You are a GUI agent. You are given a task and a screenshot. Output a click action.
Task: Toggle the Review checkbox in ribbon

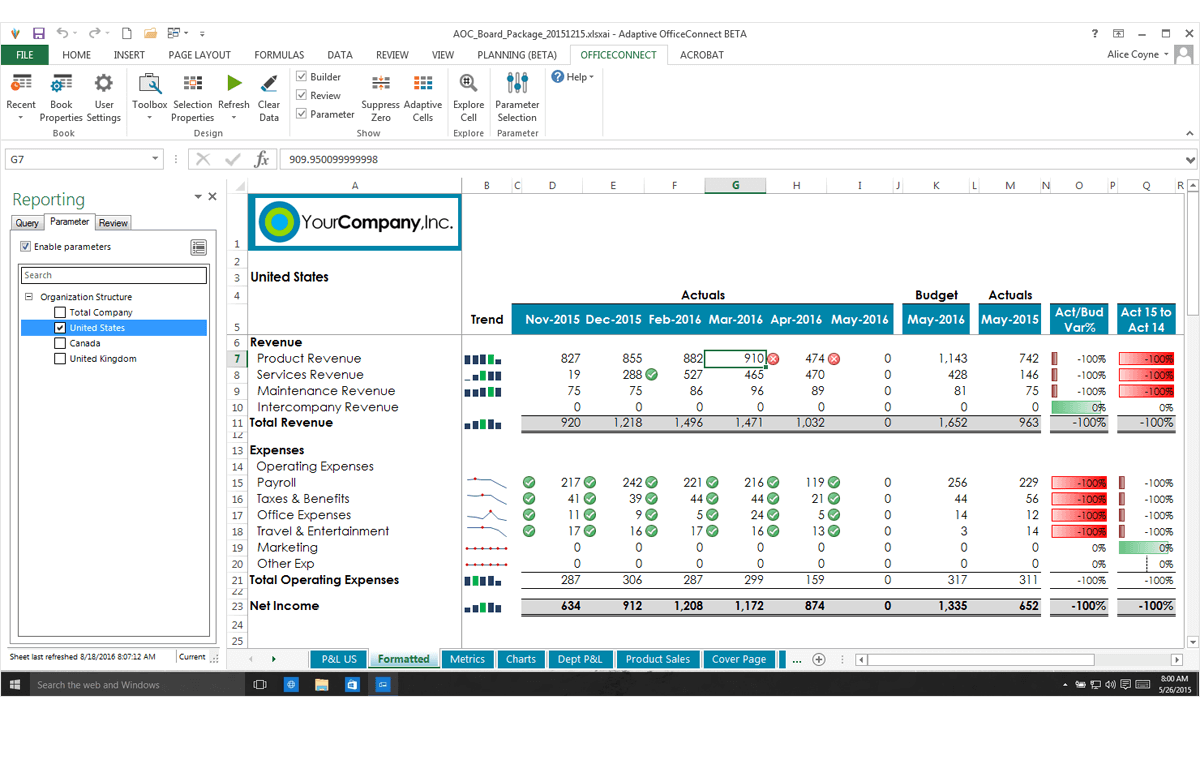point(302,96)
